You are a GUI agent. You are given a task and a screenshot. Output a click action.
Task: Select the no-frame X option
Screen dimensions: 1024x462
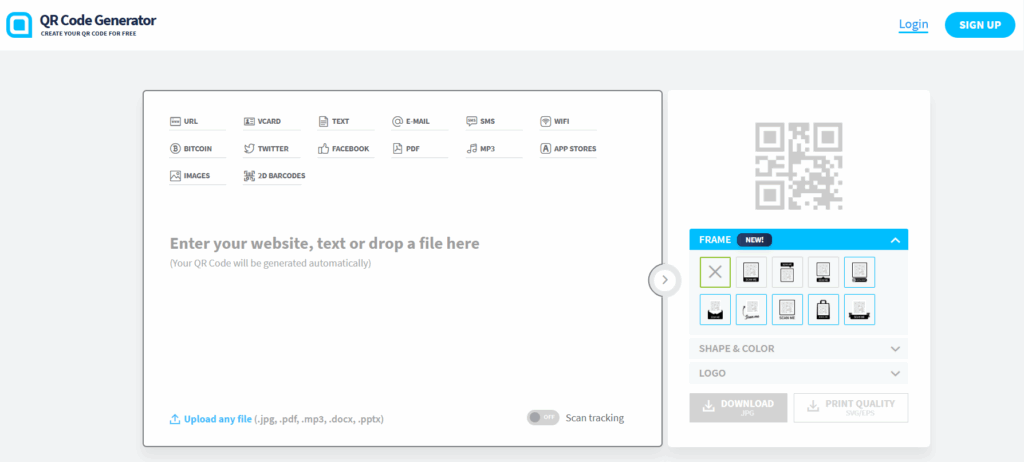tap(715, 272)
